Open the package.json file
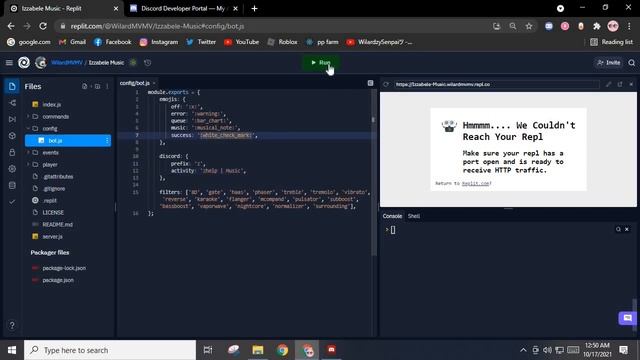Screen dimensions: 640x360 tap(58, 280)
